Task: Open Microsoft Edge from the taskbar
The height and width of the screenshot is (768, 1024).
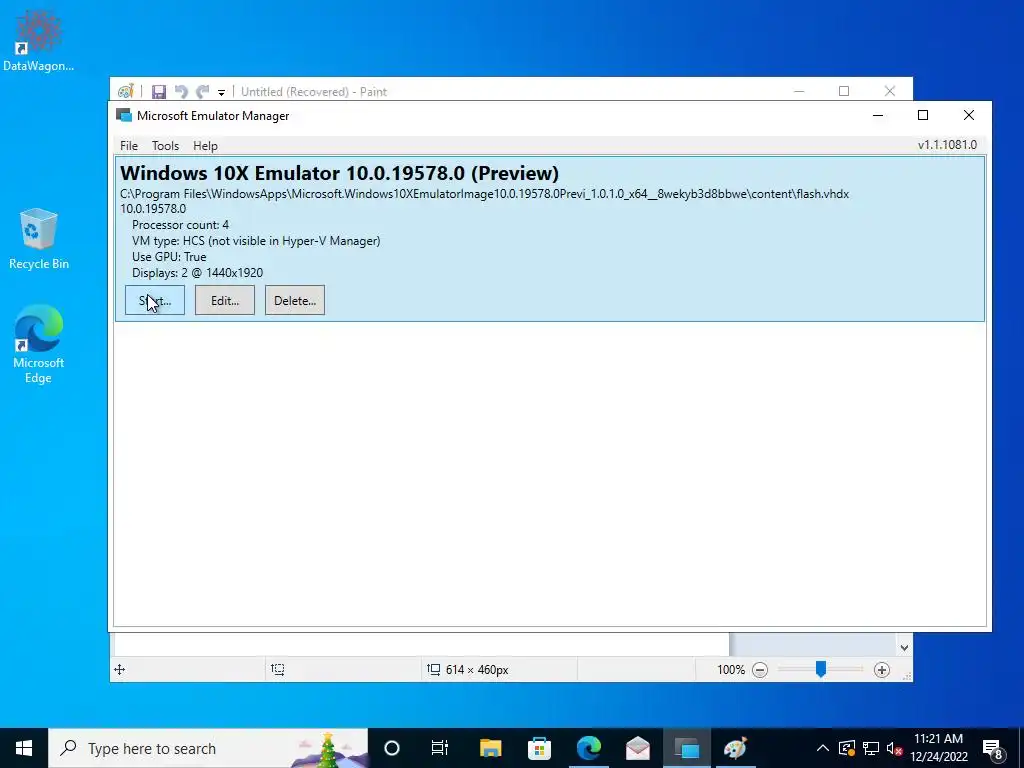Action: 588,748
